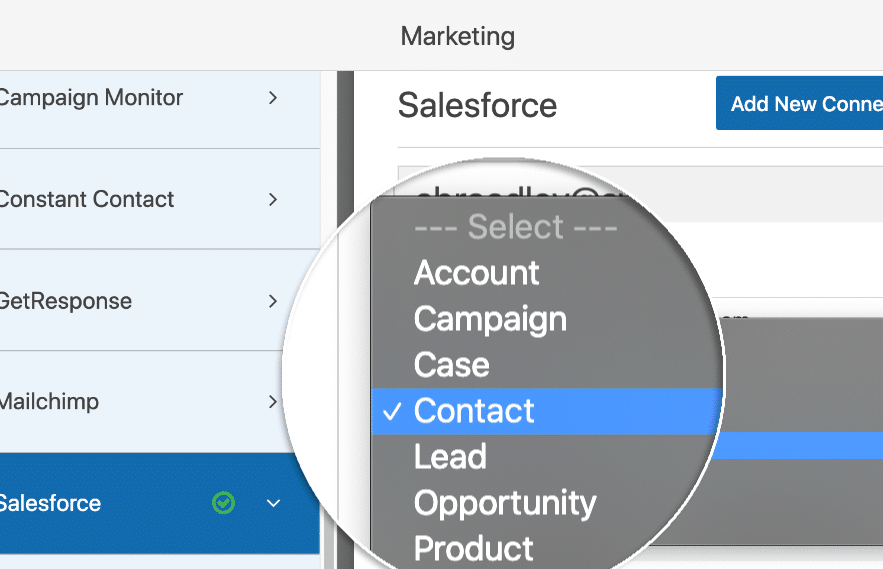883x569 pixels.
Task: Choose Case from the object dropdown
Action: [x=452, y=365]
